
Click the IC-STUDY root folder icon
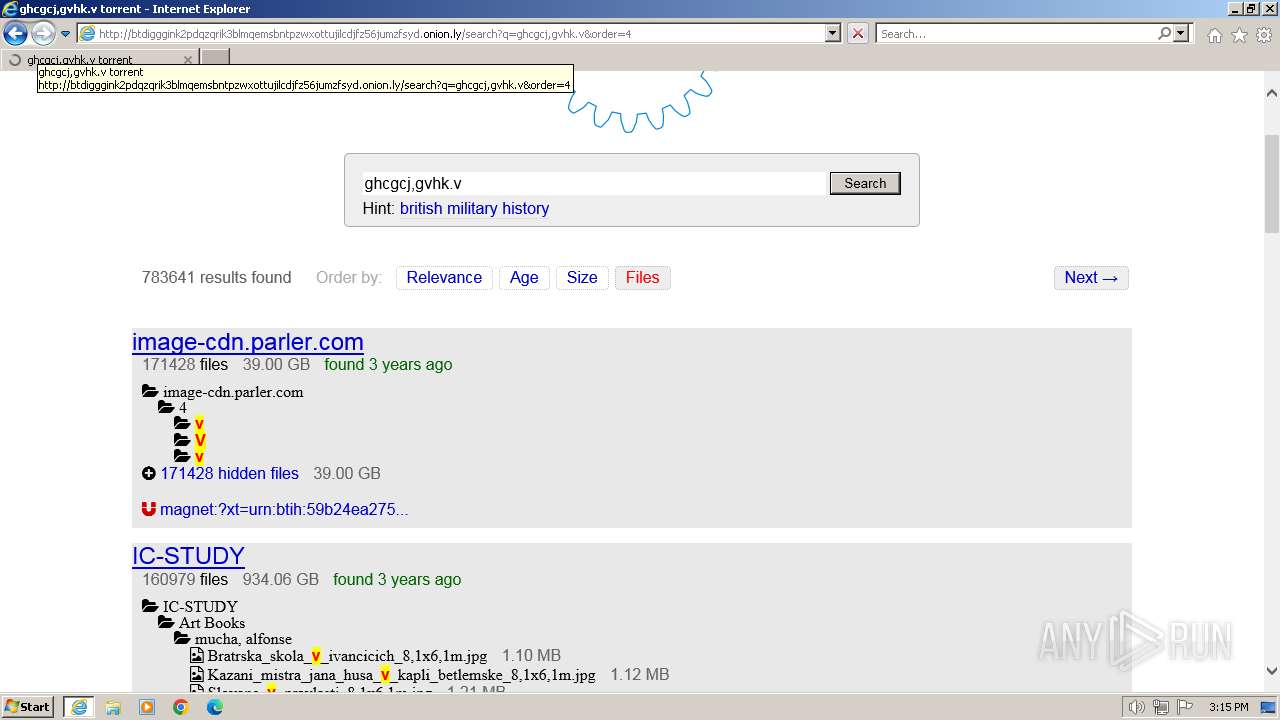[150, 606]
